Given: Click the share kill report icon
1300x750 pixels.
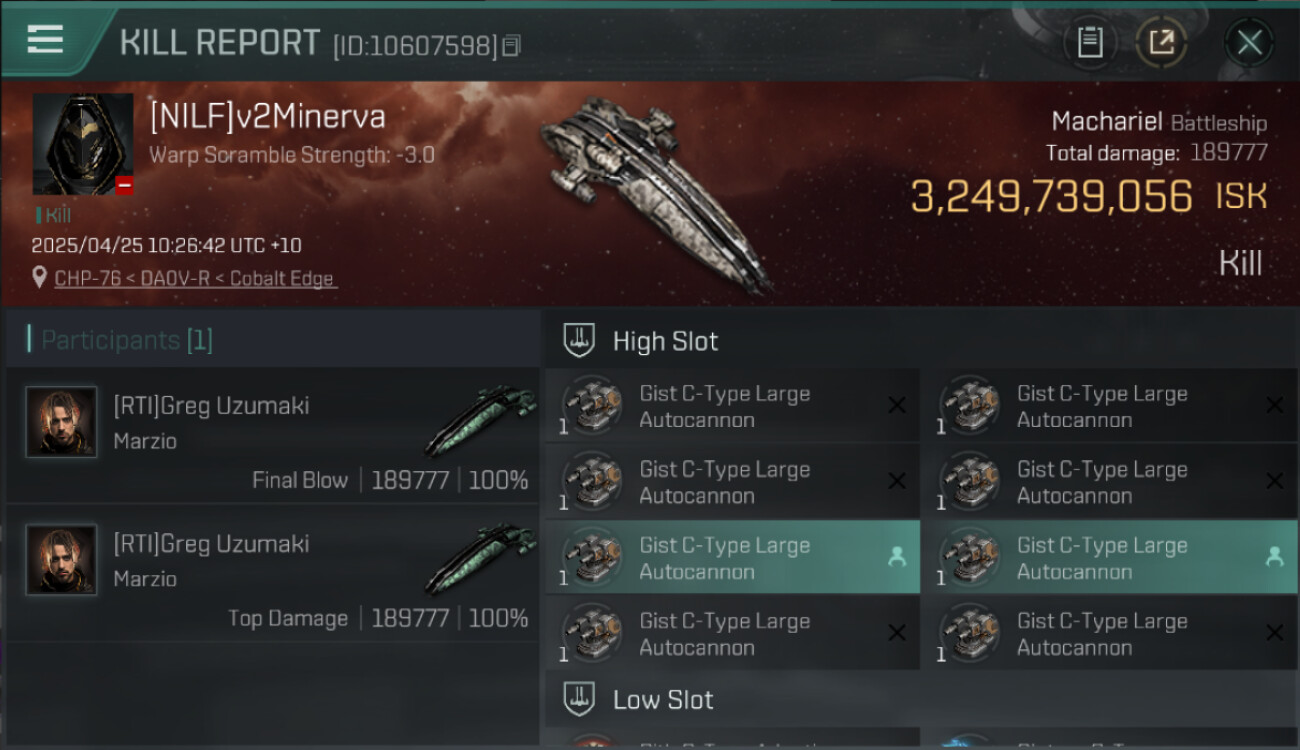Looking at the screenshot, I should pyautogui.click(x=1161, y=42).
